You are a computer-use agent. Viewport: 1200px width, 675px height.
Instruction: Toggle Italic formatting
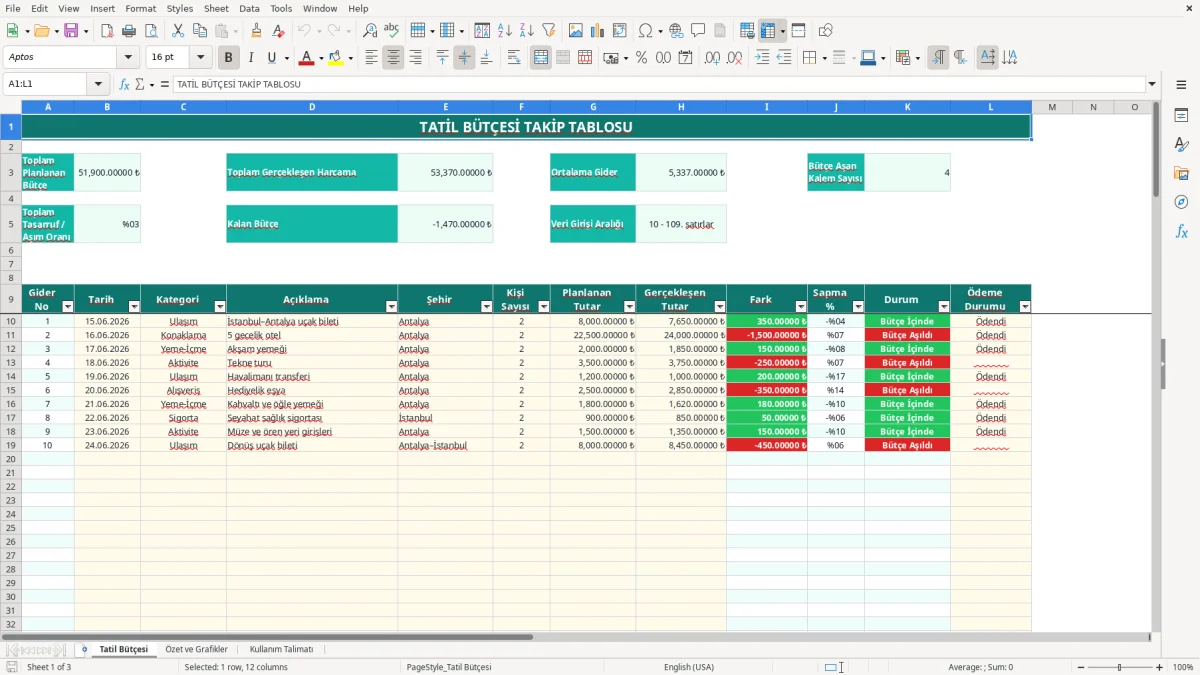coord(250,58)
